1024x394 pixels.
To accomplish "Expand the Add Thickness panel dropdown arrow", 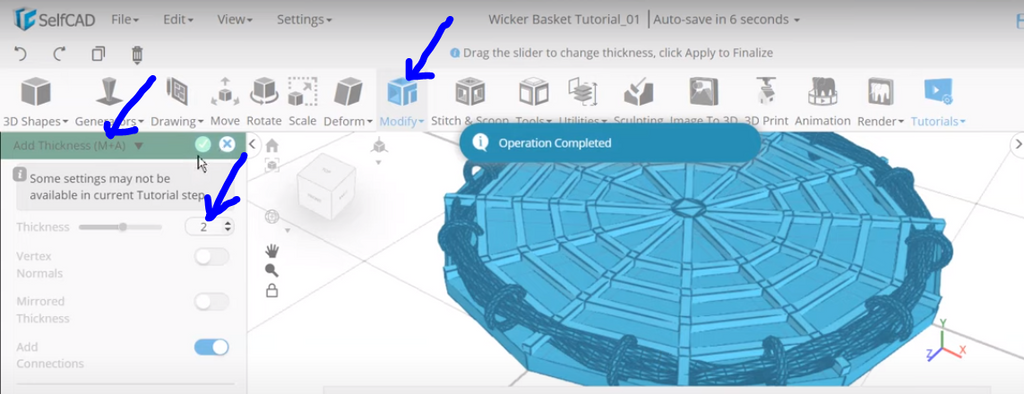I will [x=138, y=146].
